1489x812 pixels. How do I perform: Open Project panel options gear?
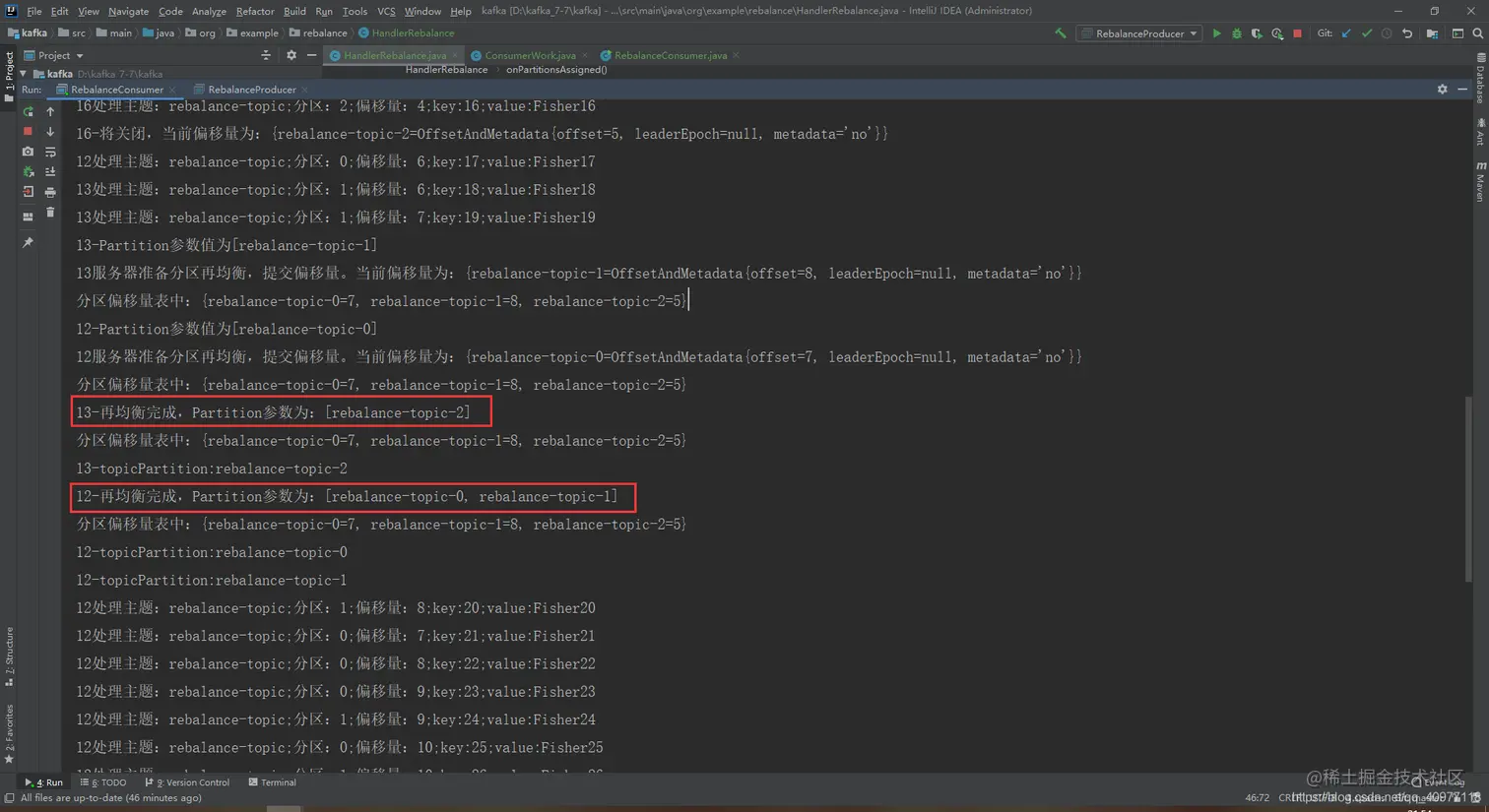[x=291, y=55]
